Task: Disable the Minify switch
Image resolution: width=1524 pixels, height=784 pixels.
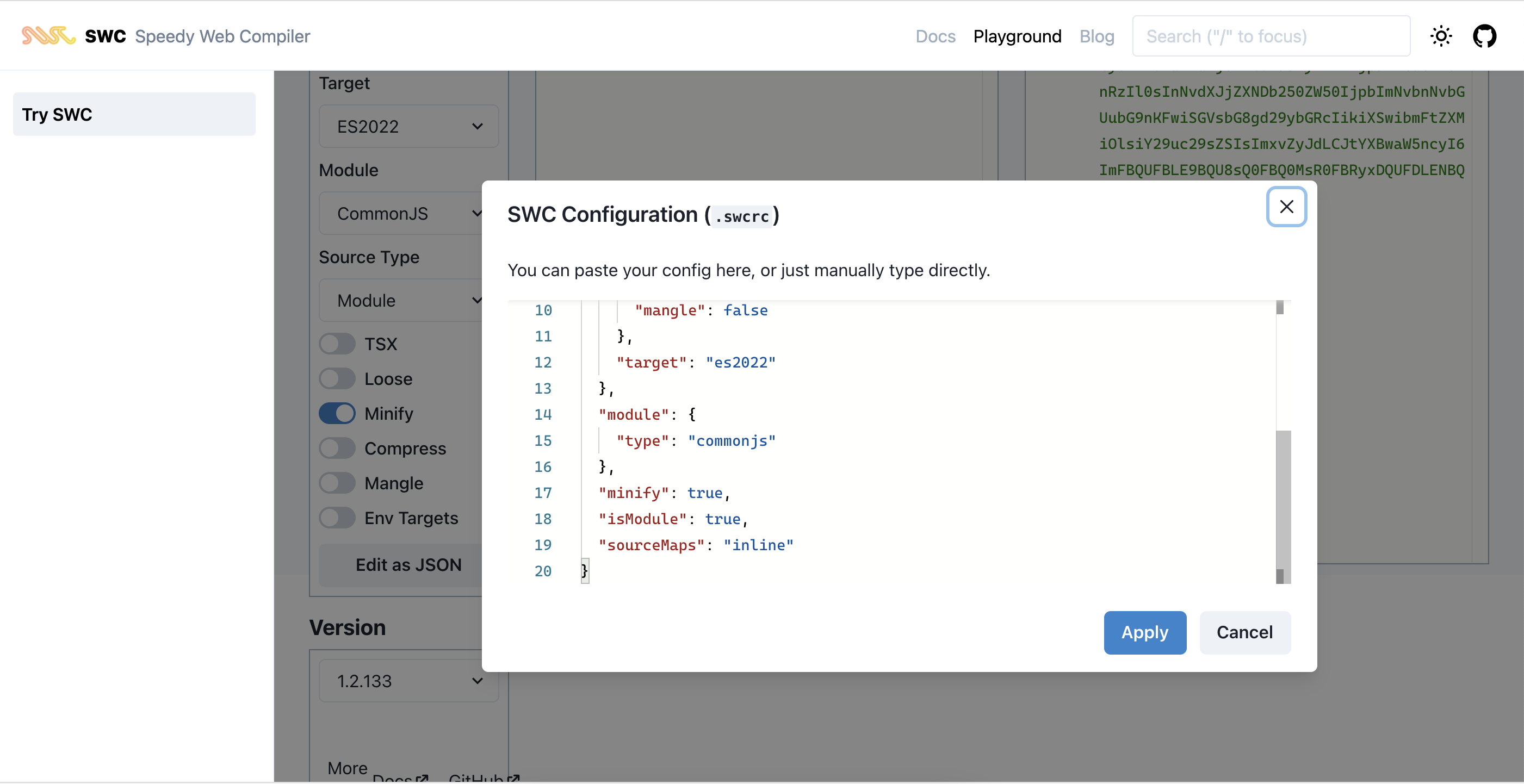Action: click(x=337, y=413)
